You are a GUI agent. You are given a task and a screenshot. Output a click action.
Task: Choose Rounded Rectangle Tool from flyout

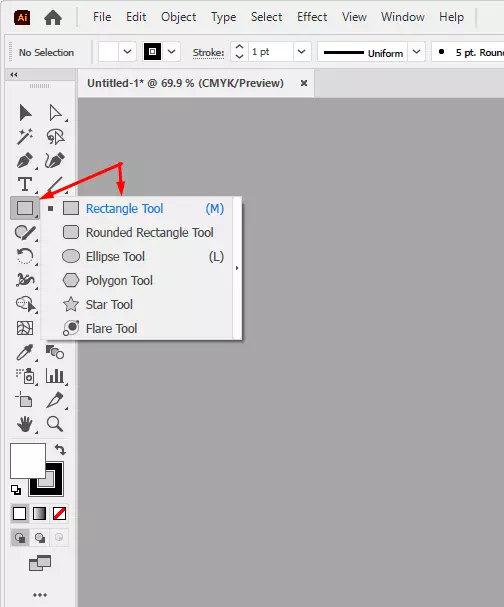point(138,232)
